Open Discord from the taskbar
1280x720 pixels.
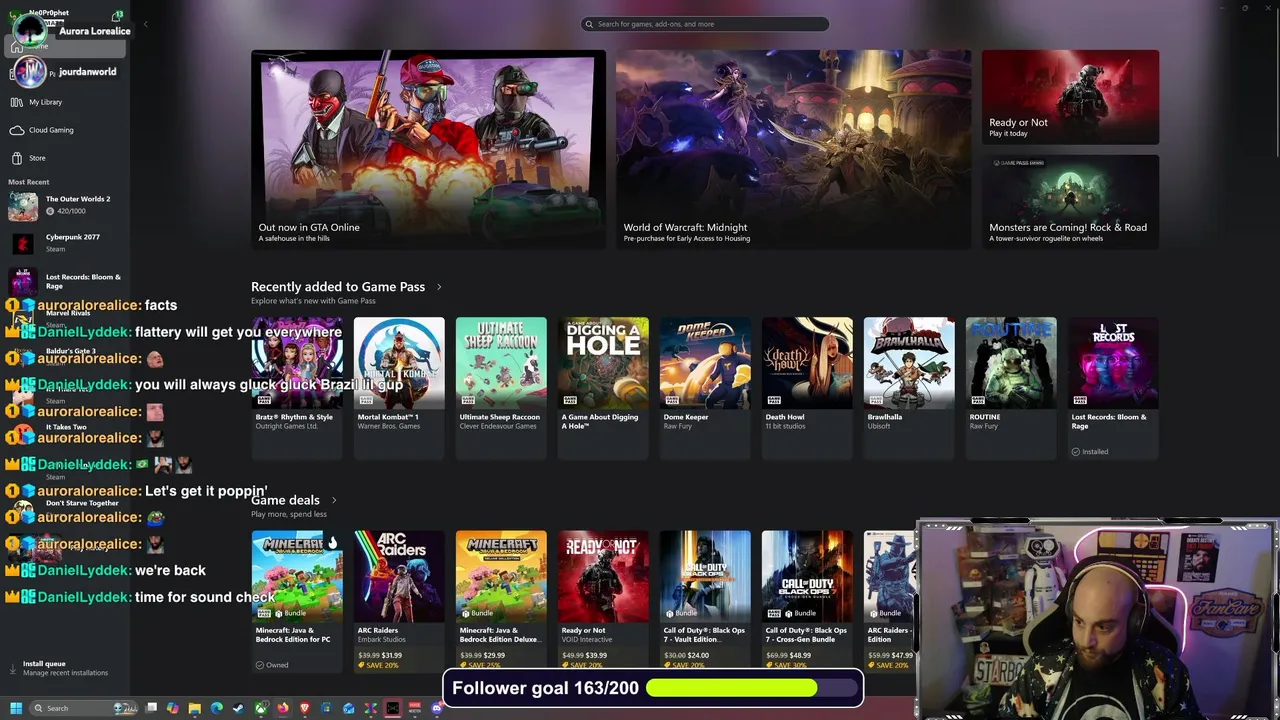[436, 708]
